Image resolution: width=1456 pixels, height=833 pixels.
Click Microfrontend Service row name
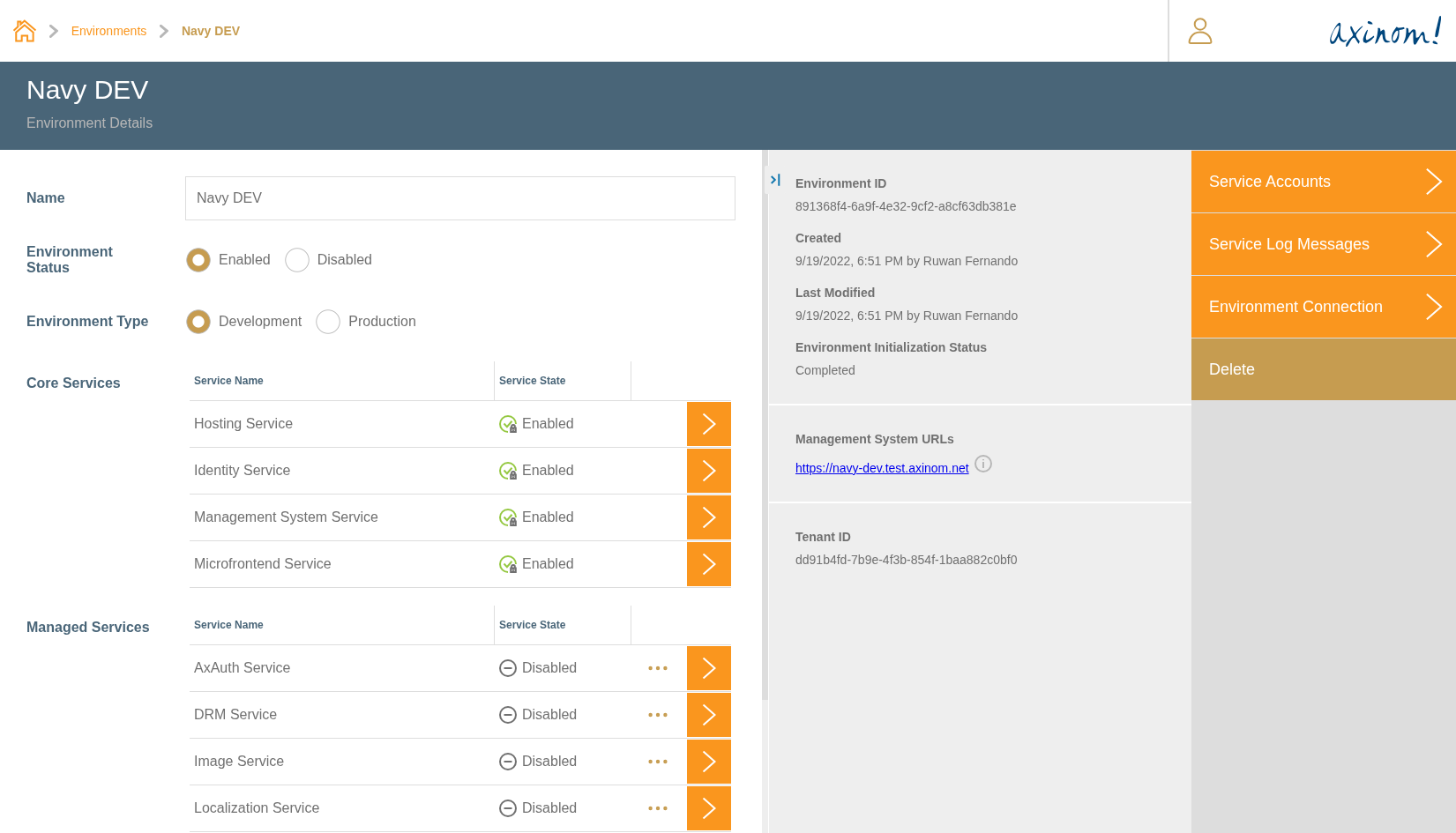[263, 564]
